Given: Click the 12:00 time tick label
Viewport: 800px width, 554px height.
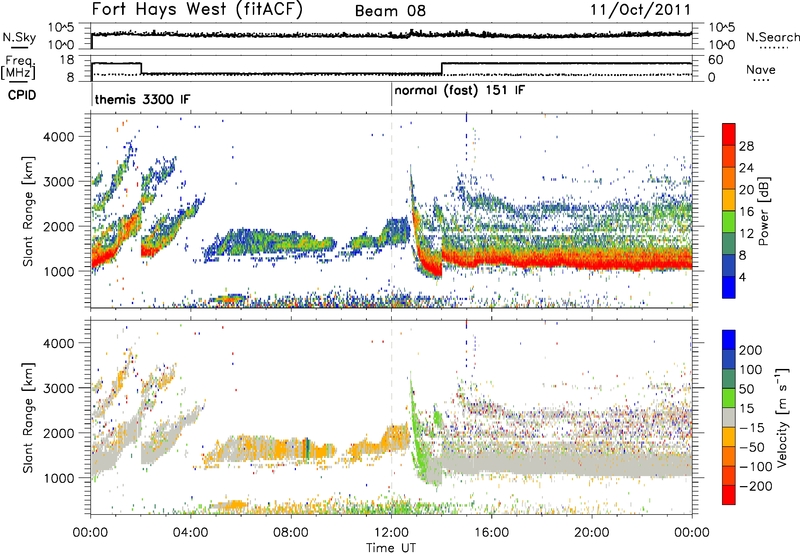Looking at the screenshot, I should (x=391, y=533).
